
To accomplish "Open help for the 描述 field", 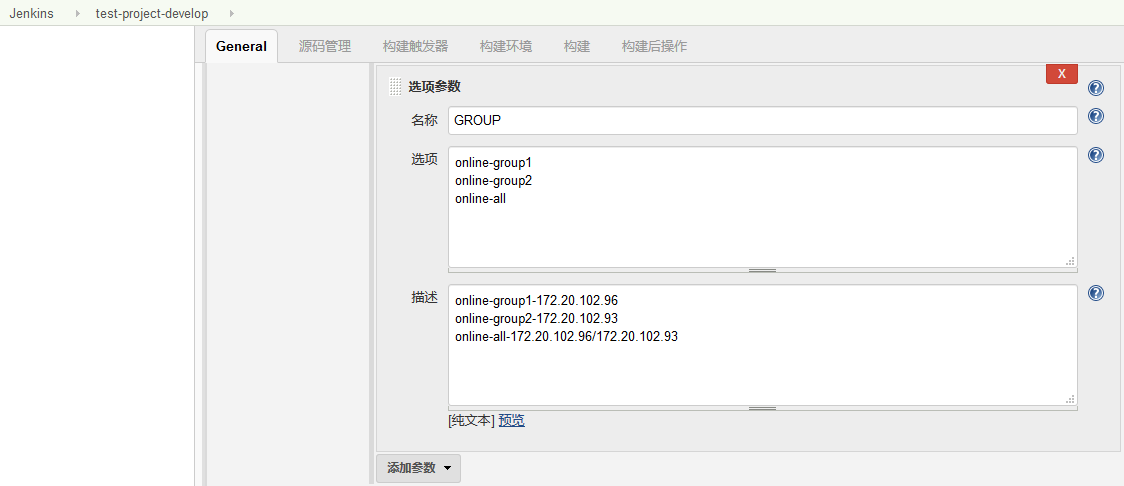I will click(1095, 293).
